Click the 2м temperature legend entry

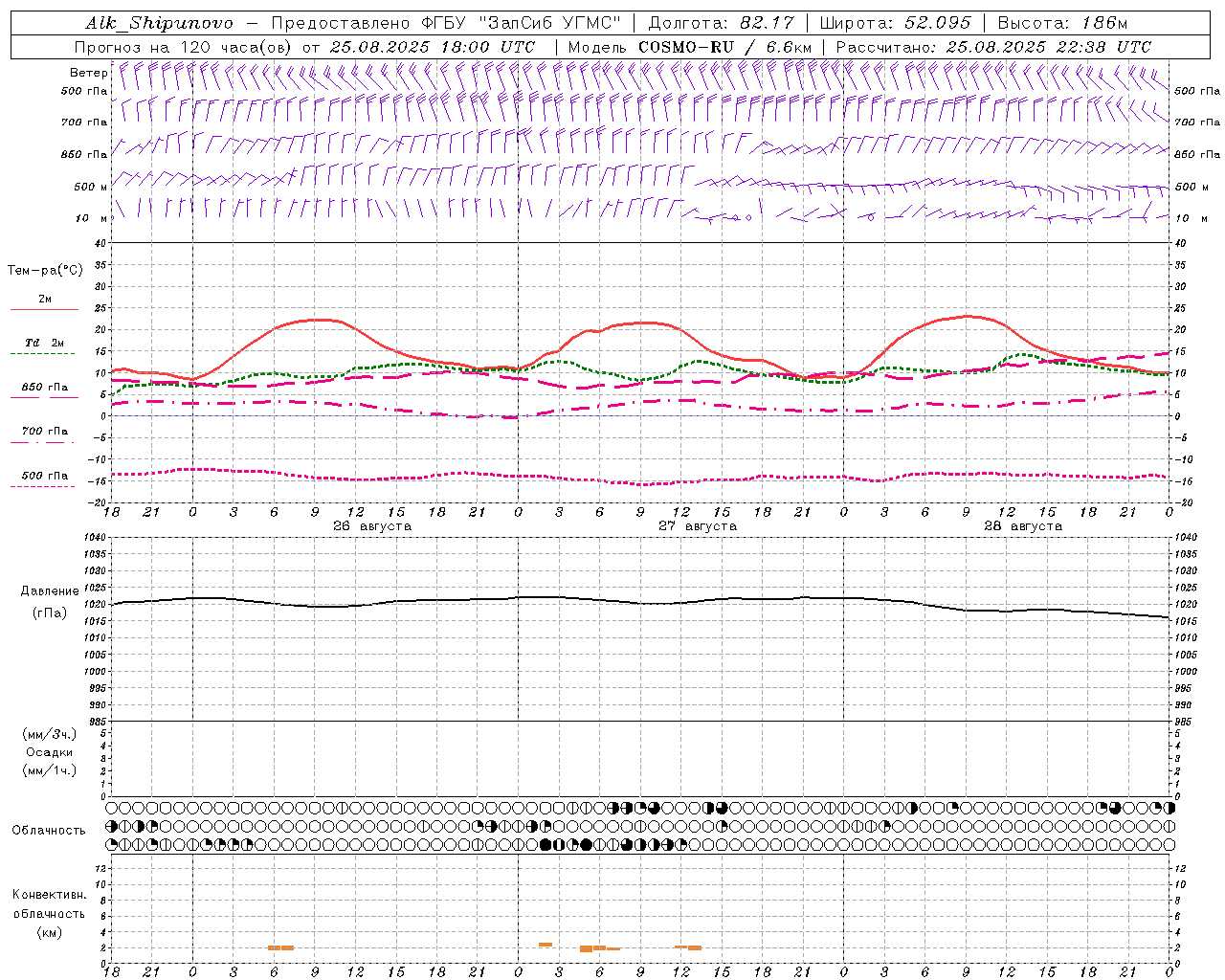[x=44, y=300]
